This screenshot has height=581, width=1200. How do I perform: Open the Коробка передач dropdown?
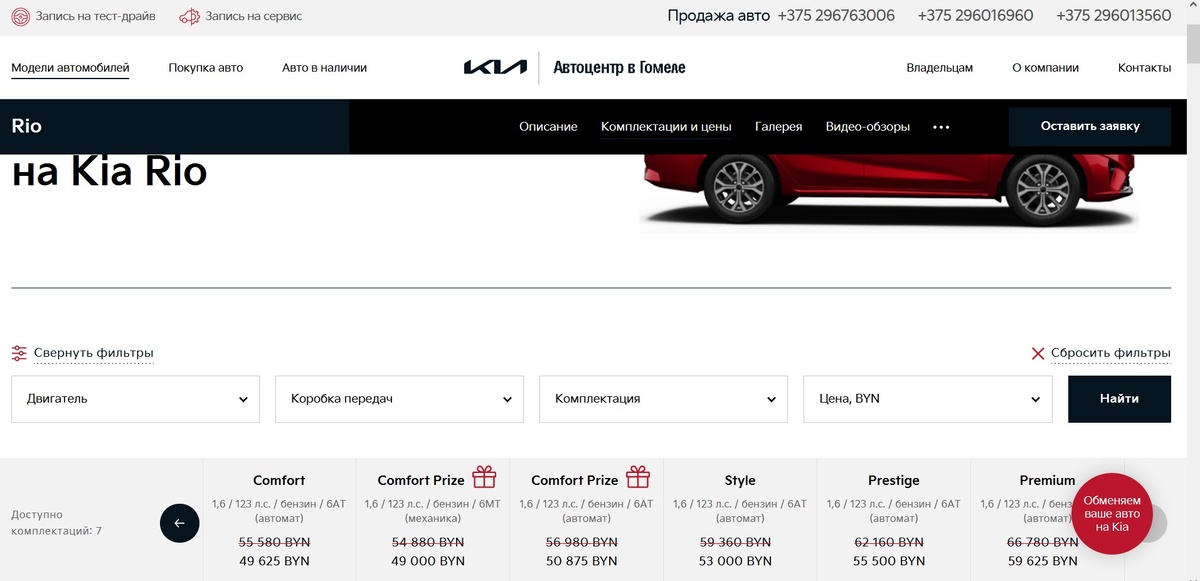click(399, 399)
